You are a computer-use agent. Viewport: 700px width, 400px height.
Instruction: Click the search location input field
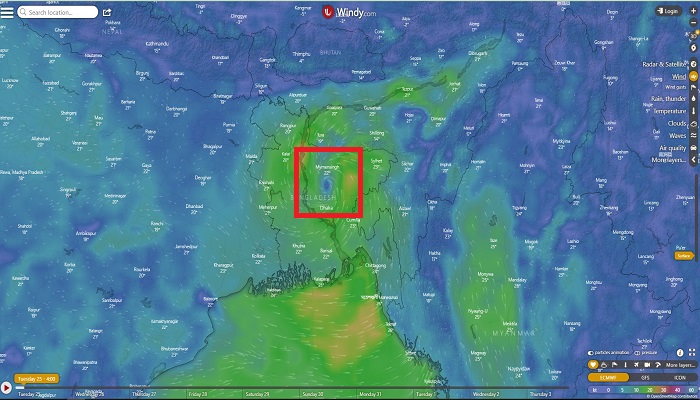coord(58,12)
